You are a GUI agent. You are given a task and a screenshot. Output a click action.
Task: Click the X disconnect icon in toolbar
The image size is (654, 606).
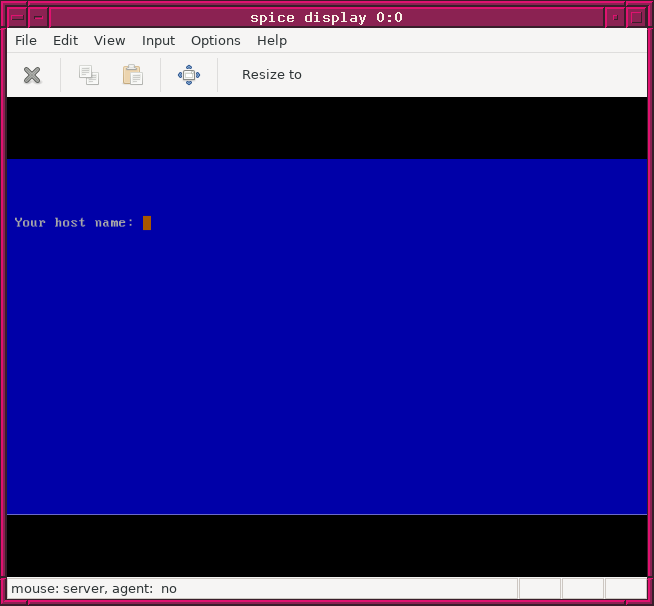coord(32,75)
